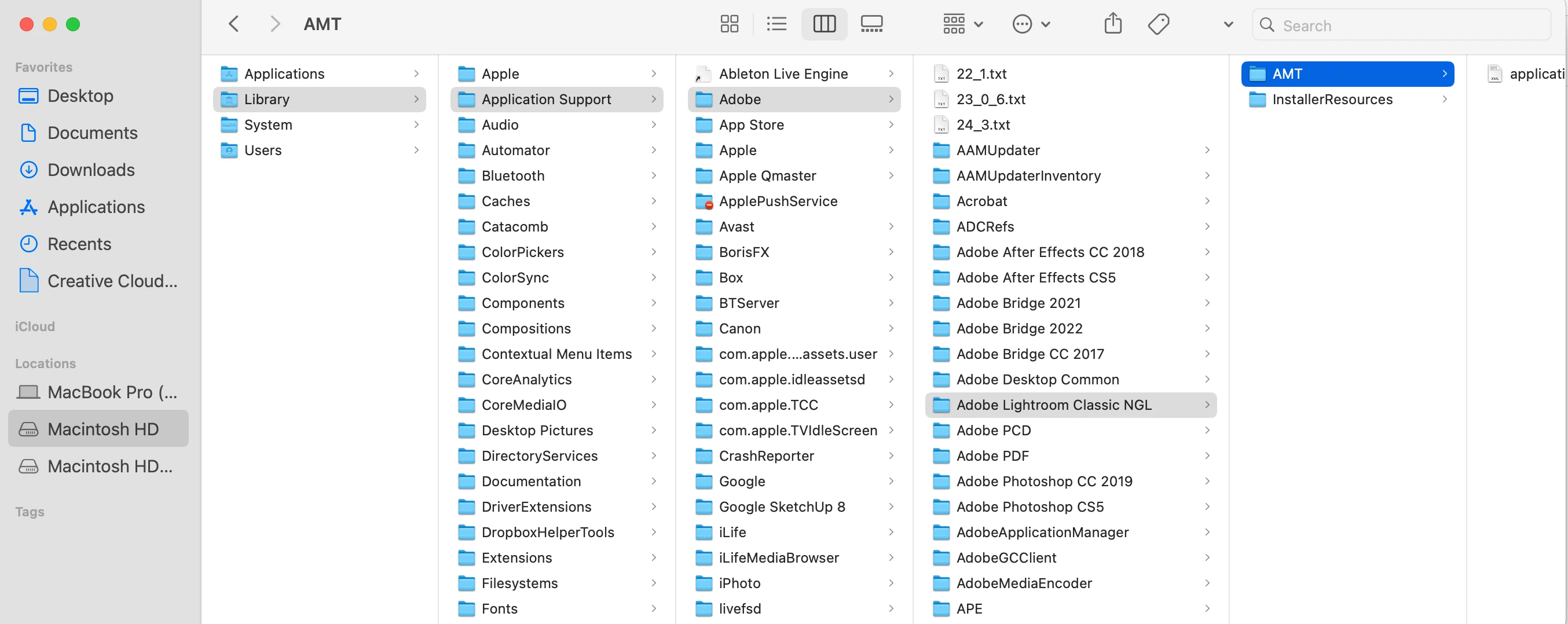Select the truncated Macintosh HD... sidebar volume

[x=97, y=467]
